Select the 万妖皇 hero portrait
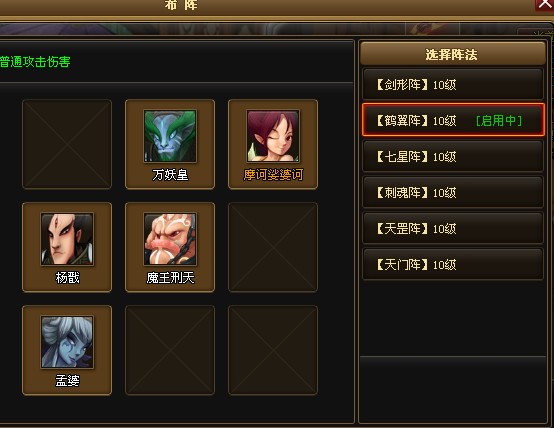The image size is (554, 428). click(170, 136)
